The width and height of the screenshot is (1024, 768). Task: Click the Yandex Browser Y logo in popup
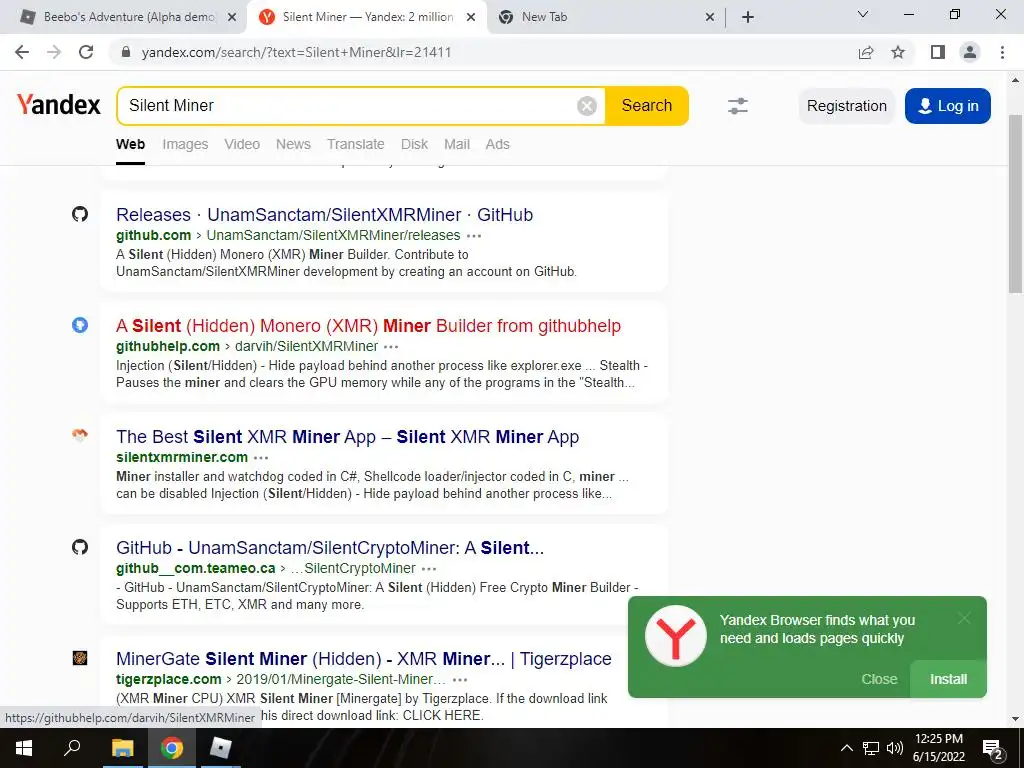675,636
